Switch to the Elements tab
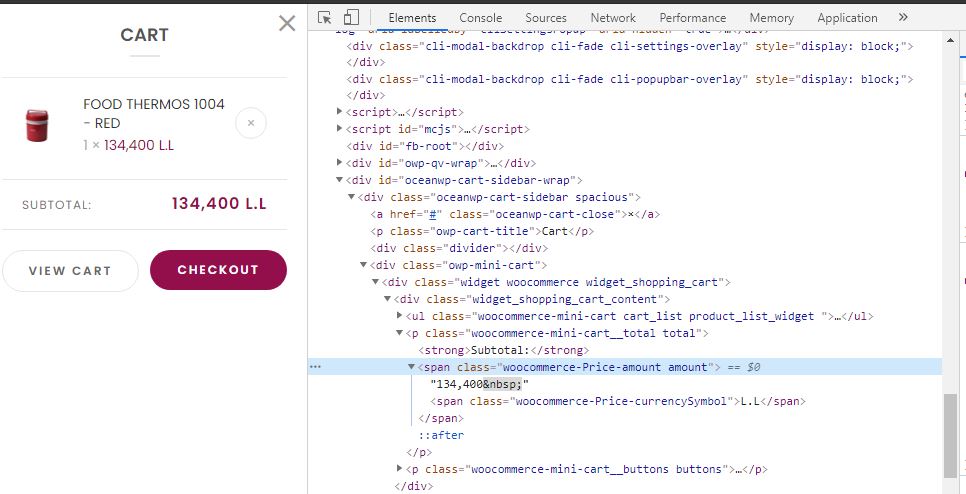The height and width of the screenshot is (494, 966). pos(412,18)
